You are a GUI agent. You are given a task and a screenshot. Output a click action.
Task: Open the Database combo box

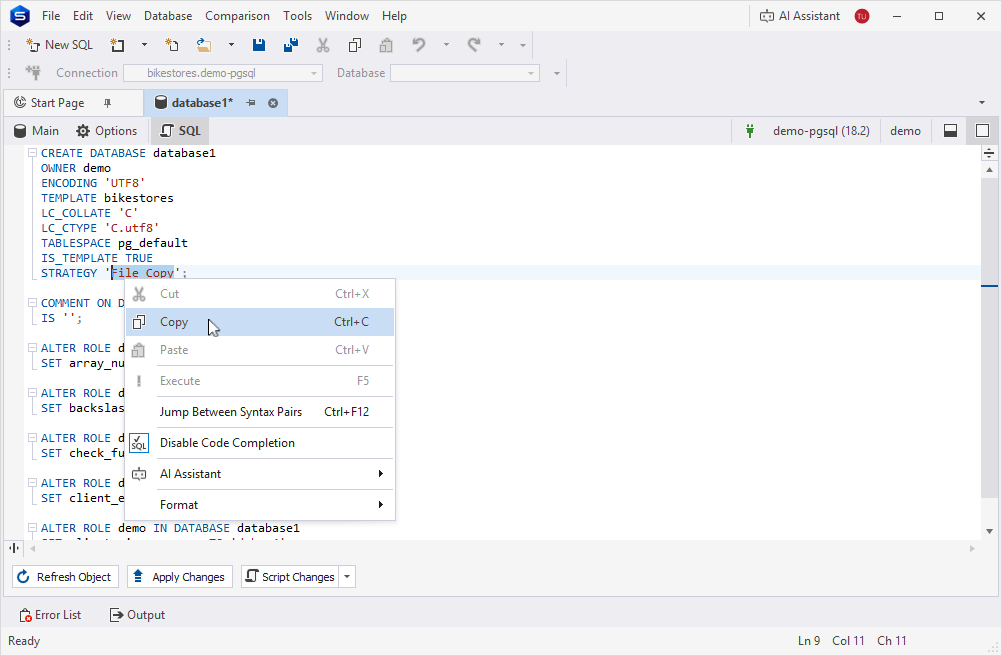(465, 73)
